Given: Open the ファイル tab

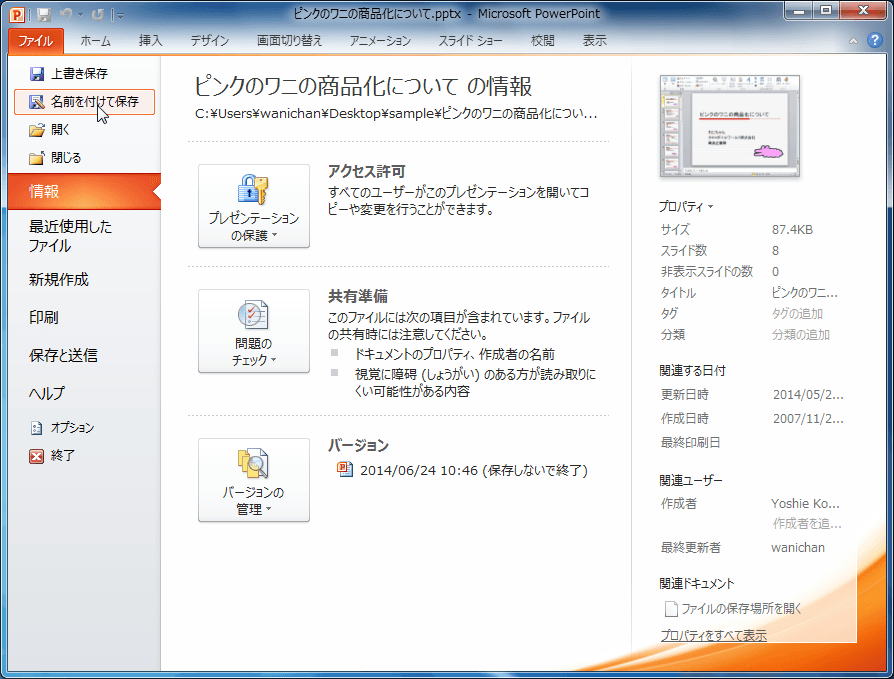Looking at the screenshot, I should [35, 41].
